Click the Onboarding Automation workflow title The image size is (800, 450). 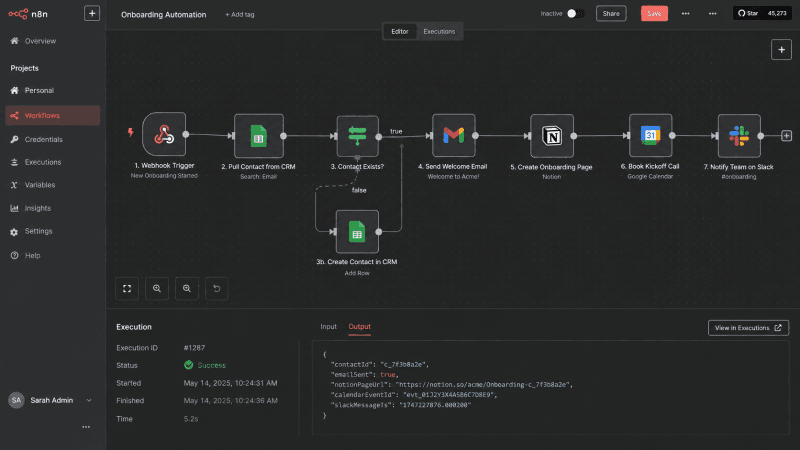coord(163,14)
